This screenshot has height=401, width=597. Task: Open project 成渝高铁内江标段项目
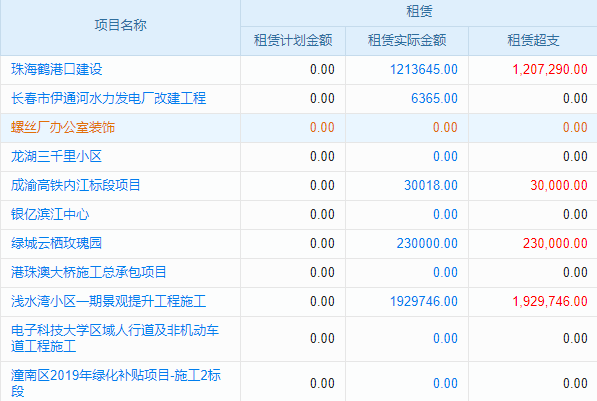tap(76, 185)
